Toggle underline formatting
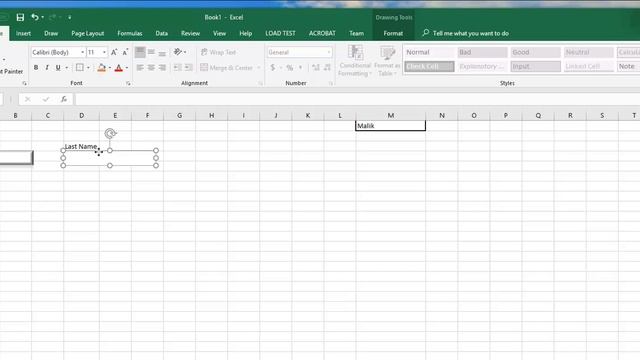Image resolution: width=640 pixels, height=360 pixels. click(58, 67)
